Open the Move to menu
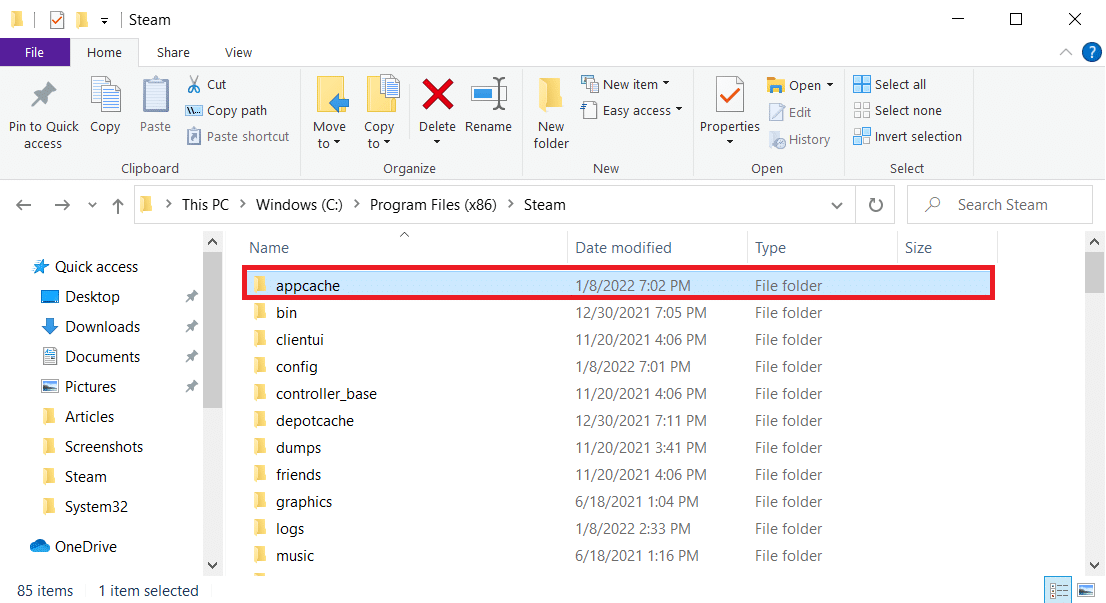 coord(329,114)
